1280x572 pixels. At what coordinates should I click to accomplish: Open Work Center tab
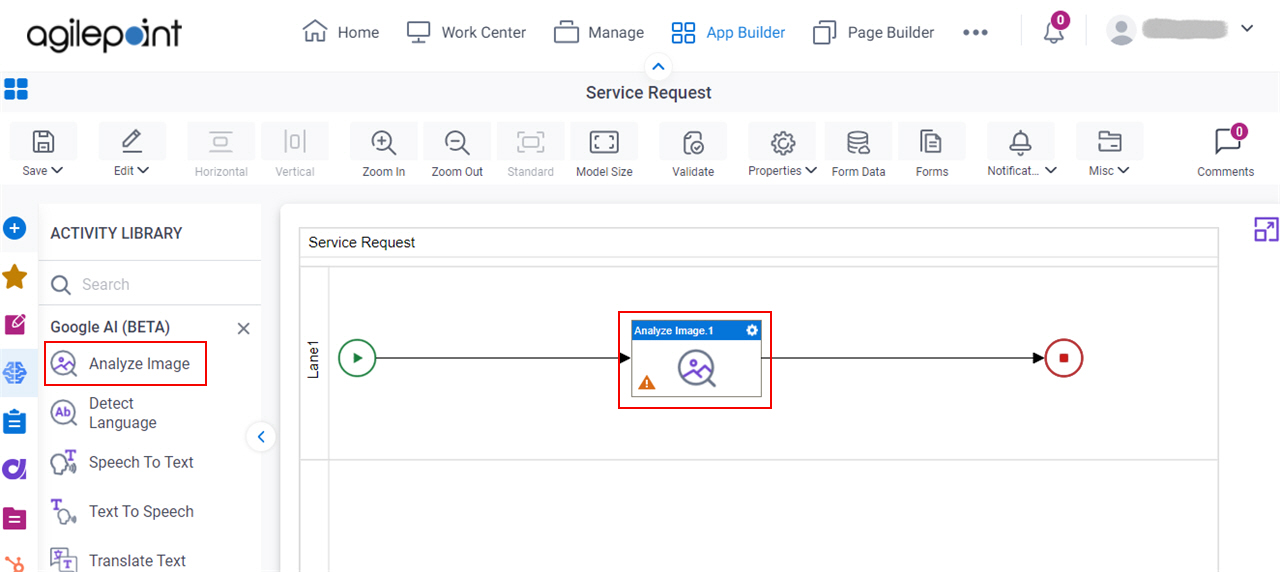coord(466,32)
